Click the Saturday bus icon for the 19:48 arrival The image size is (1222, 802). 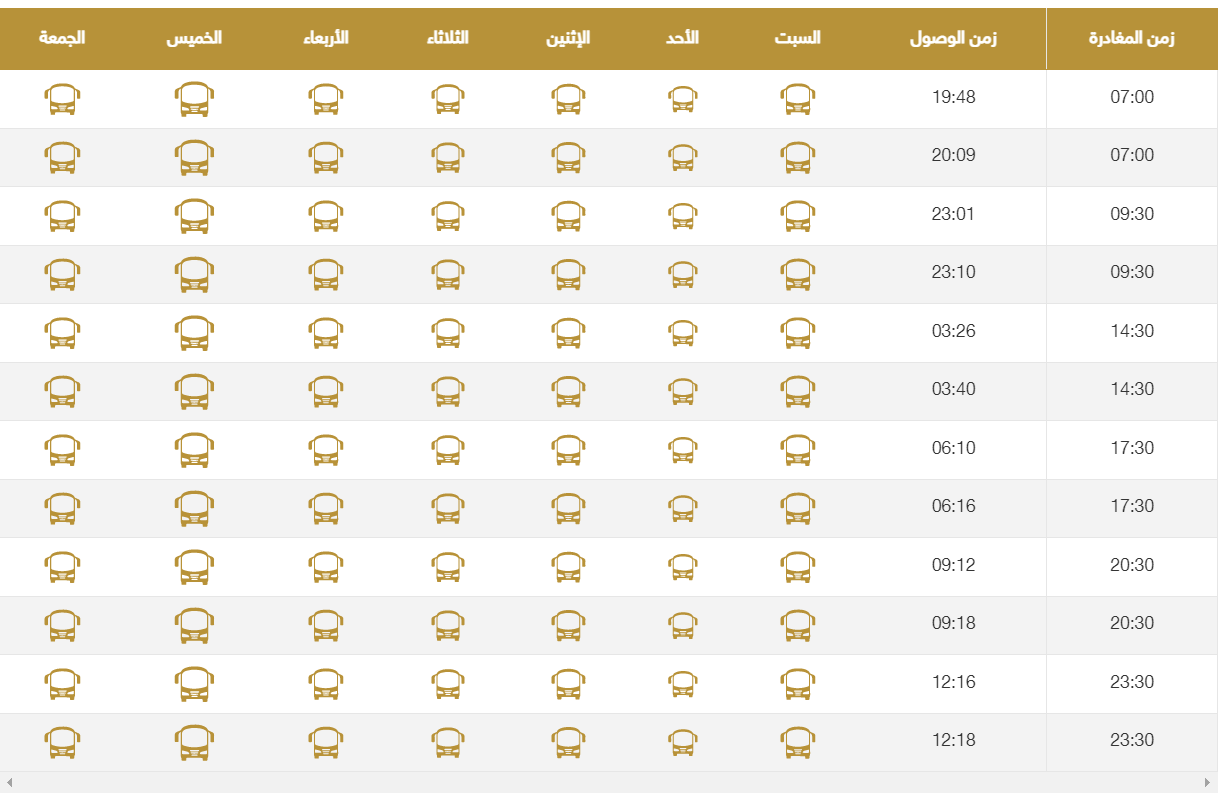click(797, 99)
